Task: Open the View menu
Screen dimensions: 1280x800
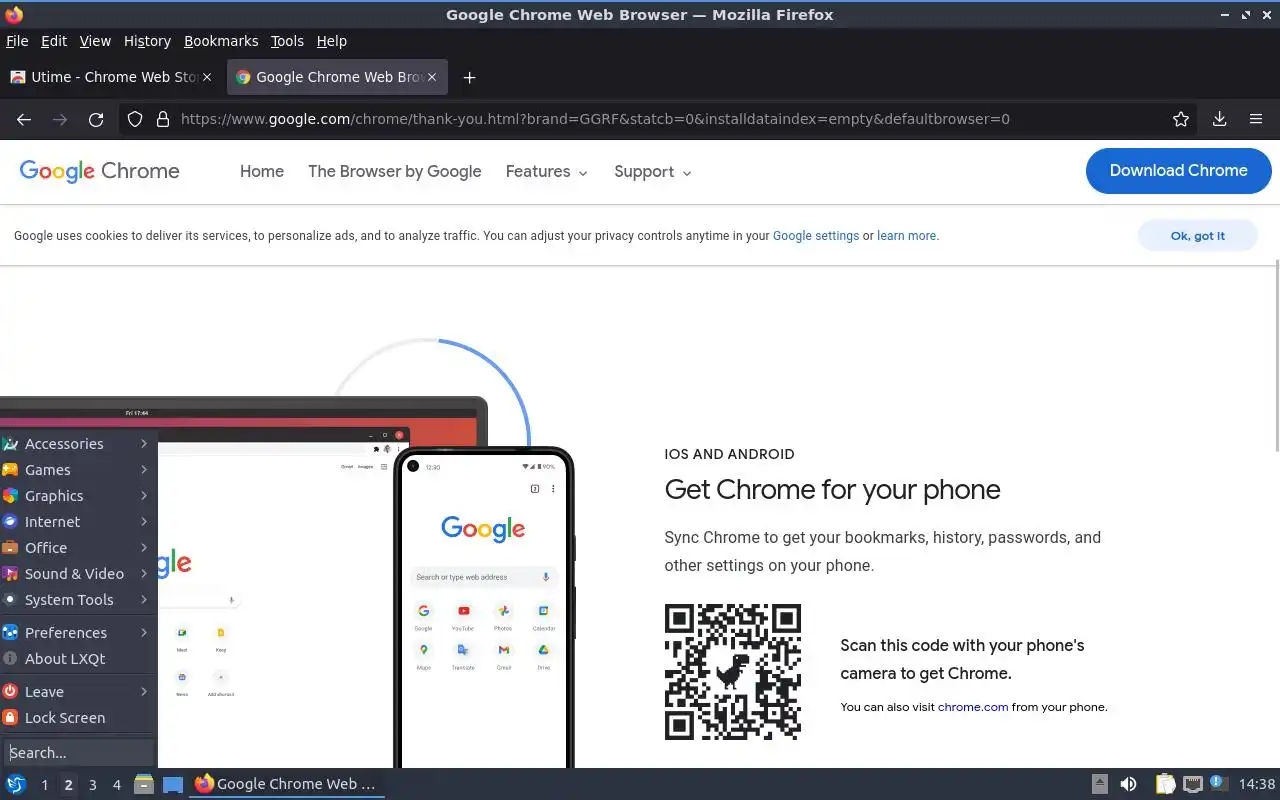Action: [x=95, y=41]
